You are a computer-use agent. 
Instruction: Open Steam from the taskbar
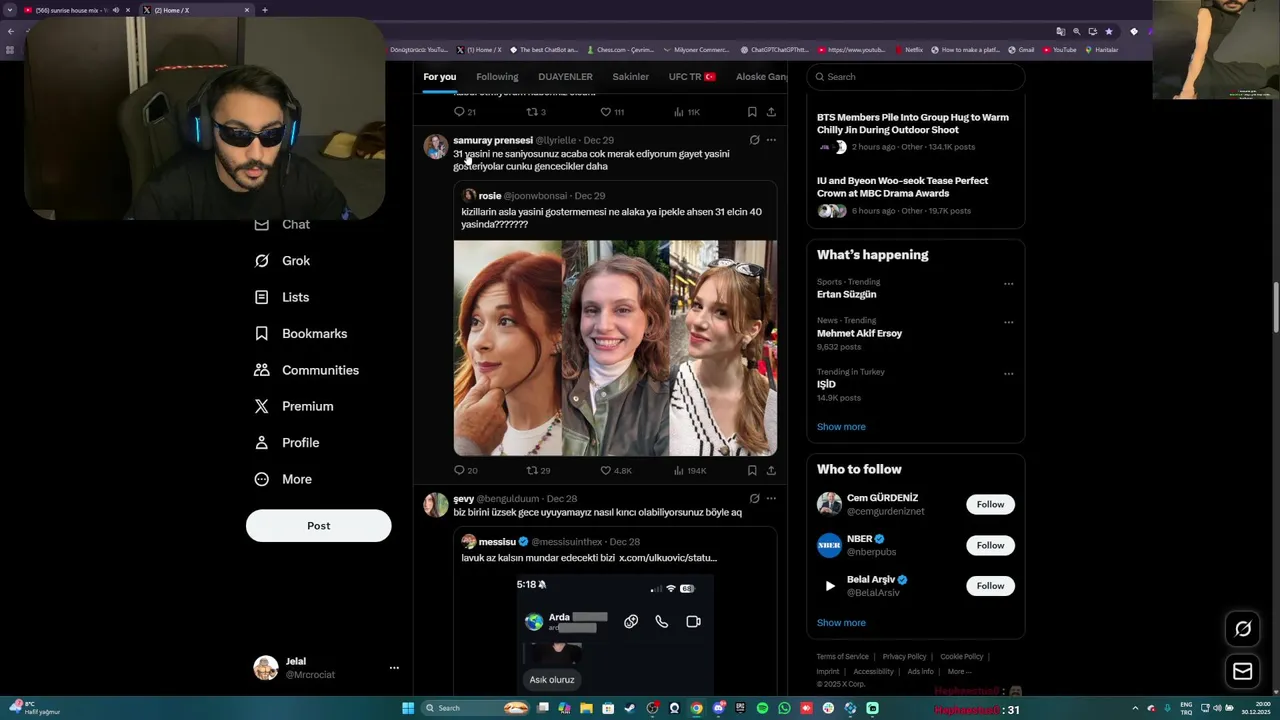pos(630,708)
